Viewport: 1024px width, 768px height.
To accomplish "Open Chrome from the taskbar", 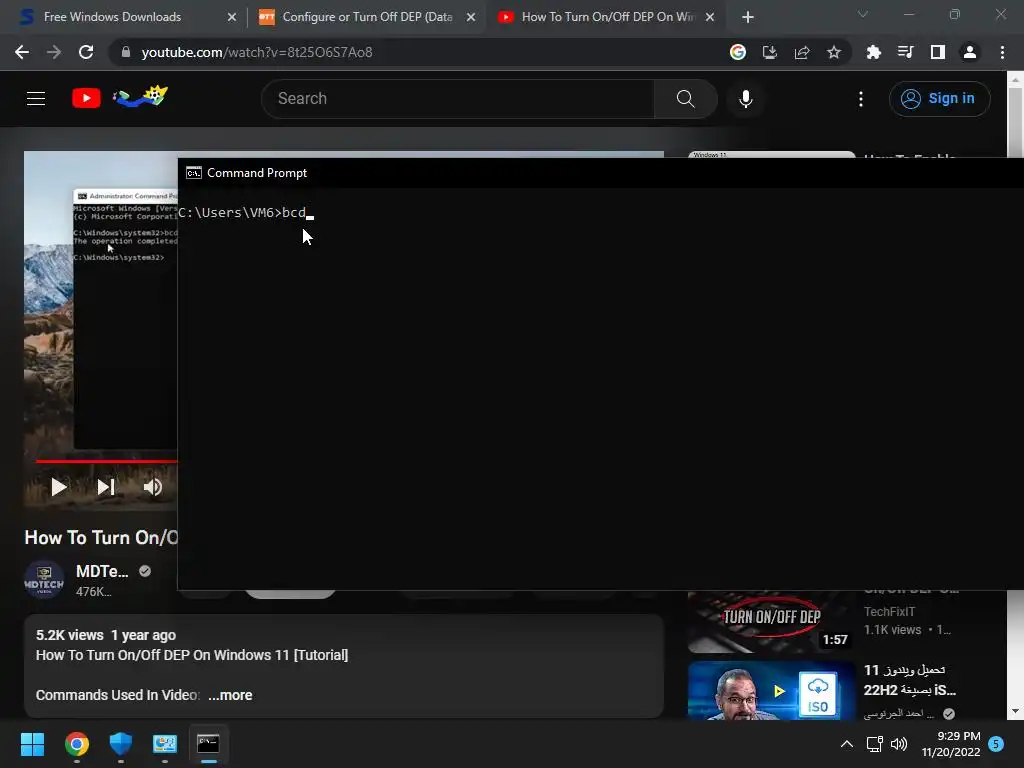I will click(x=76, y=744).
